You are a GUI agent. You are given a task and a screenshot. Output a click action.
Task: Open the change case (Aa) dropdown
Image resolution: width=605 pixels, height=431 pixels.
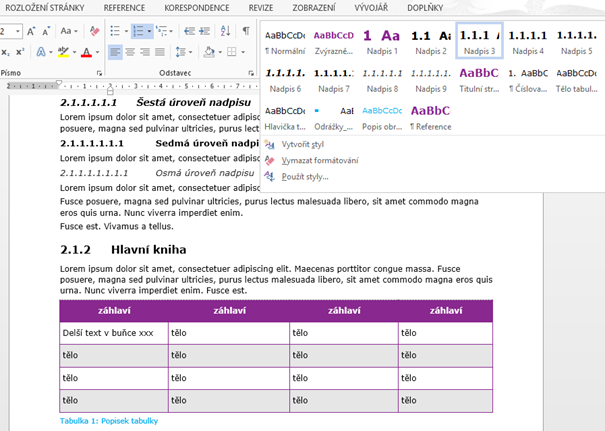click(x=69, y=31)
